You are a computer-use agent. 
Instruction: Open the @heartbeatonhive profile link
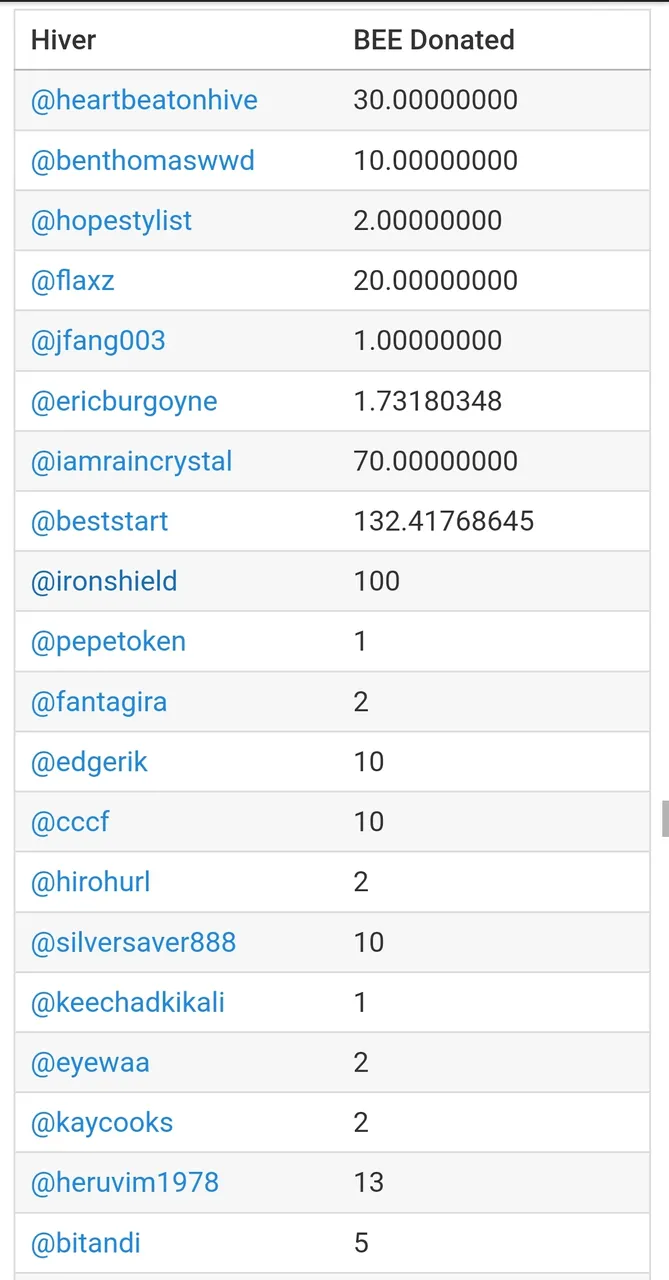point(144,100)
